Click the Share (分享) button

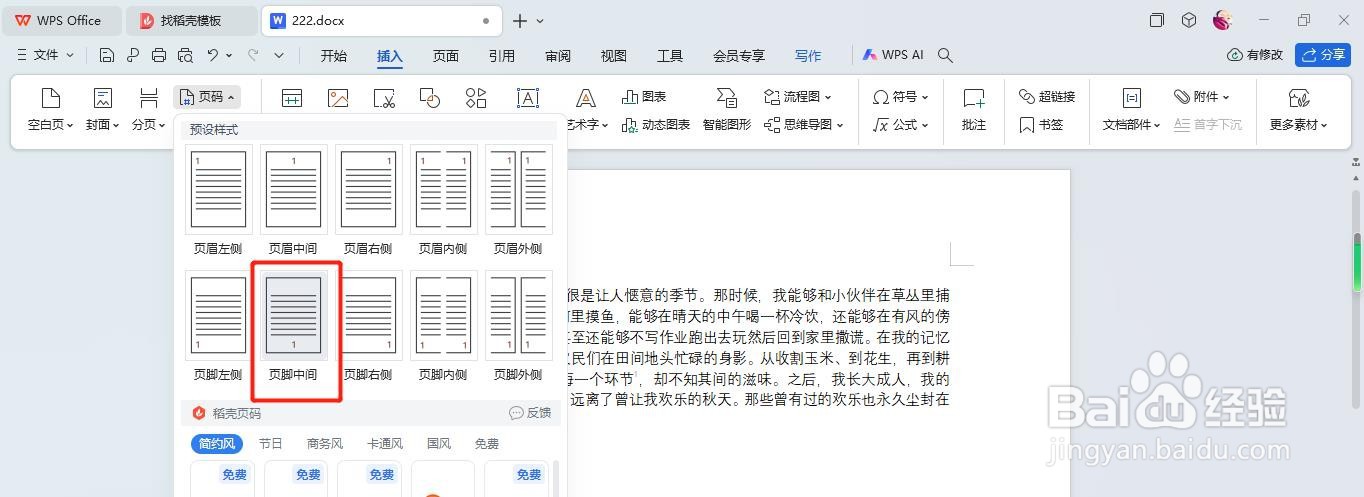click(1323, 55)
